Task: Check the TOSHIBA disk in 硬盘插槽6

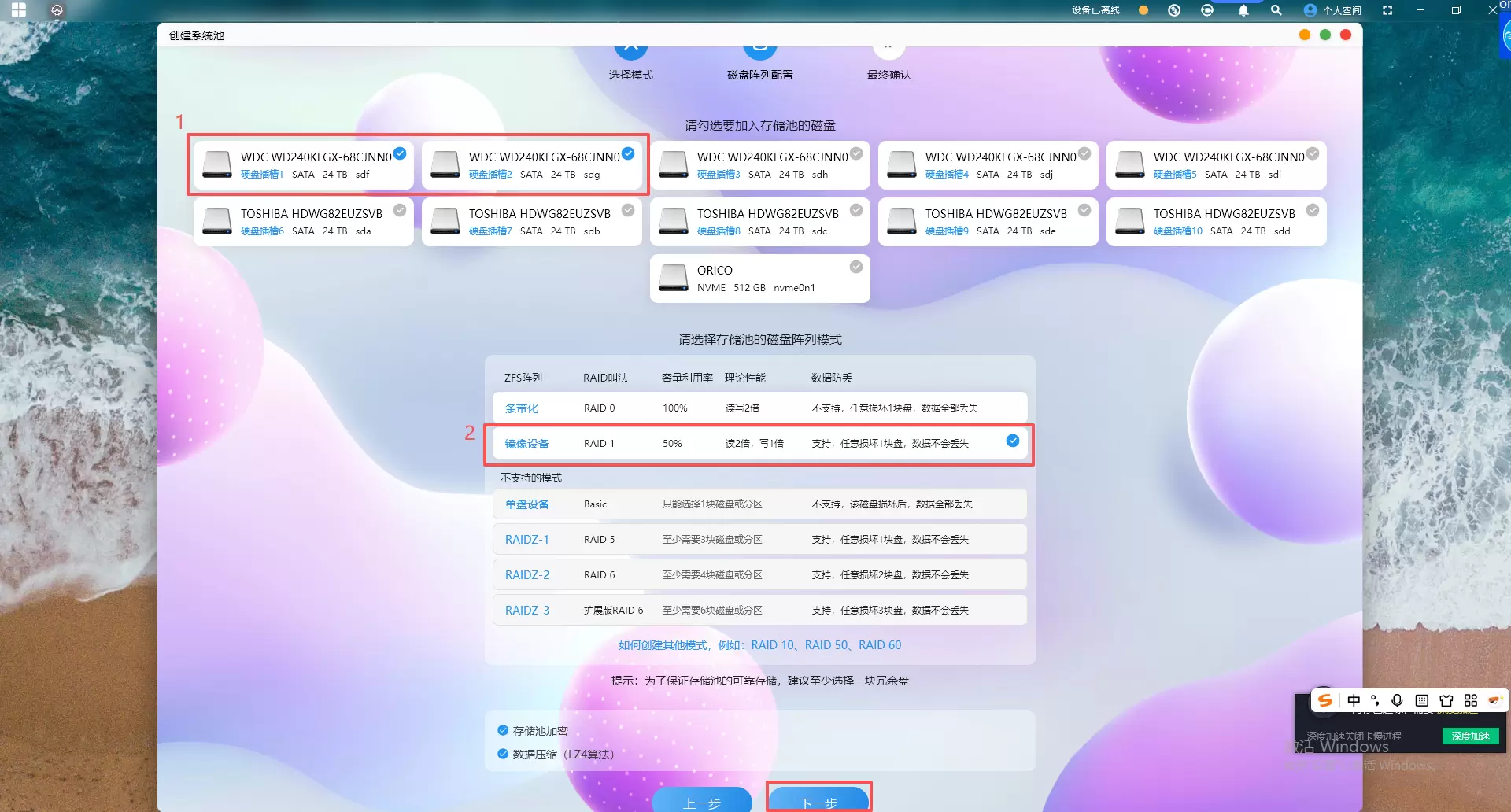Action: click(400, 211)
